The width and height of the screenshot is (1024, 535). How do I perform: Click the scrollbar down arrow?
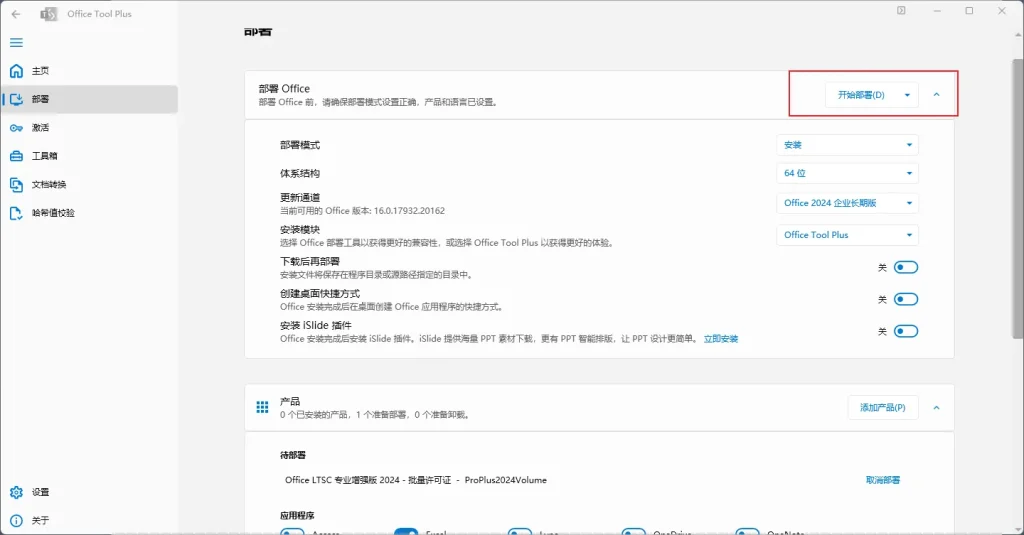click(x=1017, y=530)
